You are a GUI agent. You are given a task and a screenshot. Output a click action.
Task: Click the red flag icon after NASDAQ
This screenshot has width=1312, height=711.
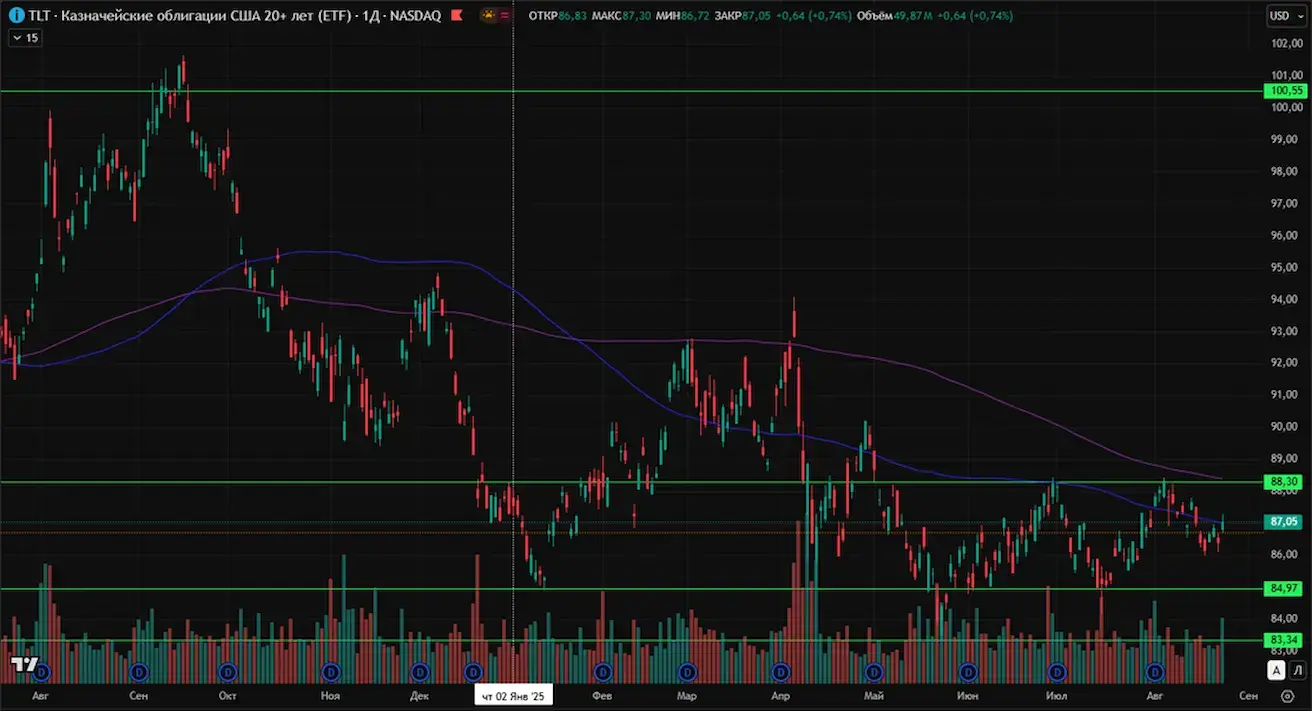457,16
